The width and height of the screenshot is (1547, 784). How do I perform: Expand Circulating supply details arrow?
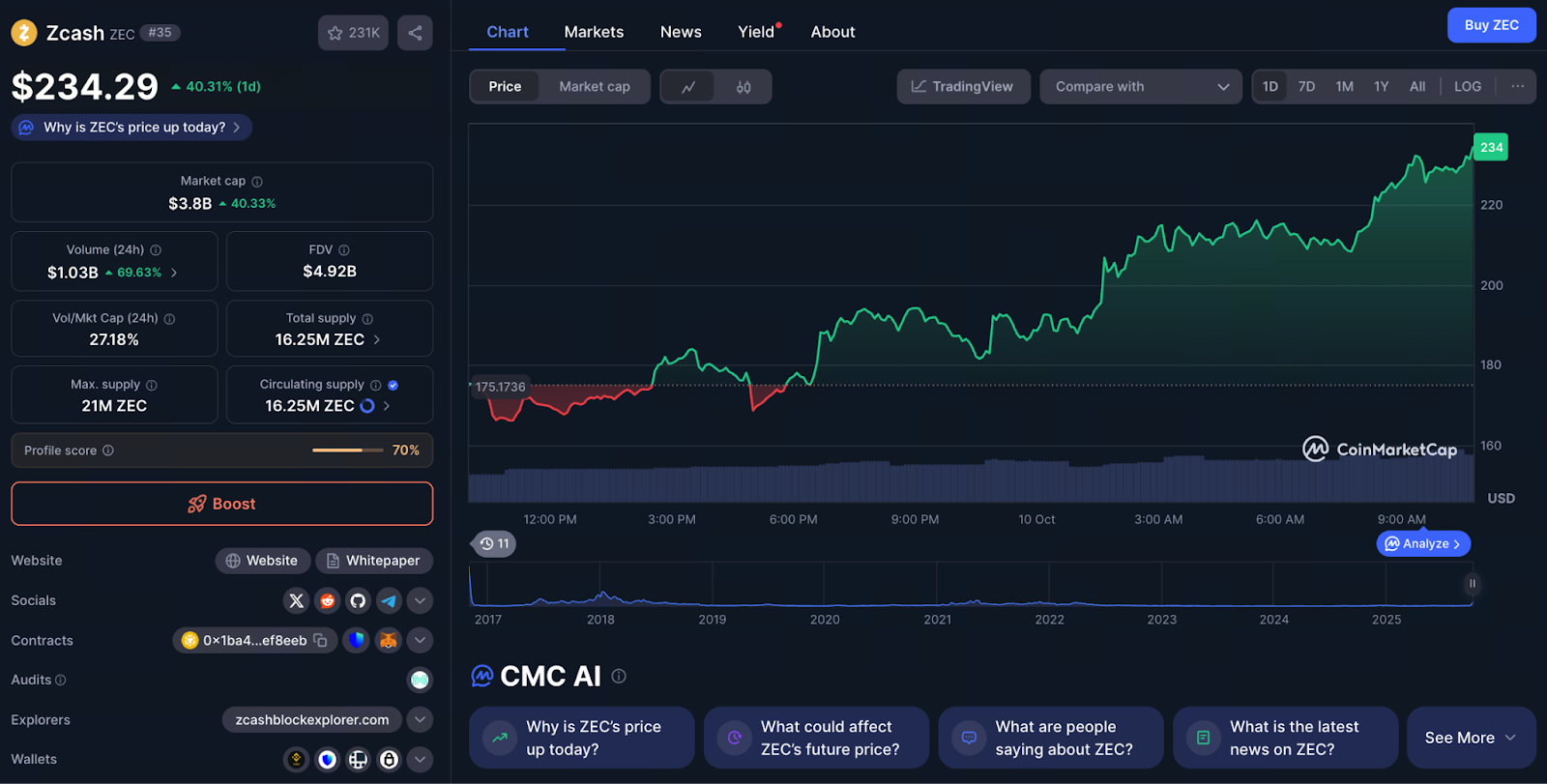coord(387,406)
